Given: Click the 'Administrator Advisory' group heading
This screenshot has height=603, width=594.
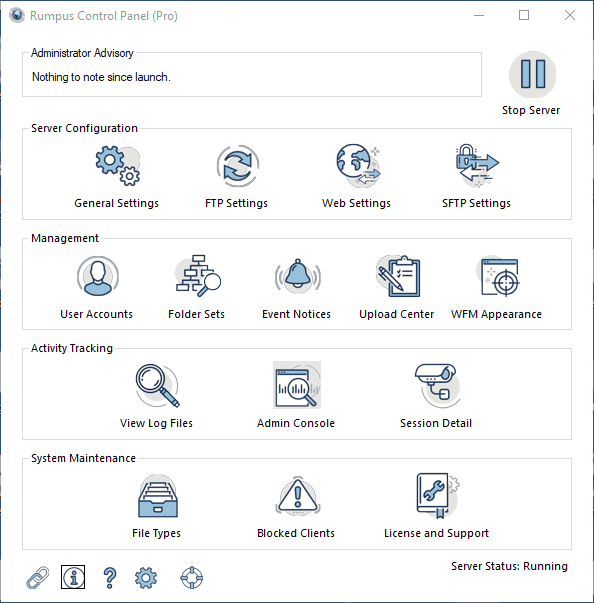Looking at the screenshot, I should point(82,53).
